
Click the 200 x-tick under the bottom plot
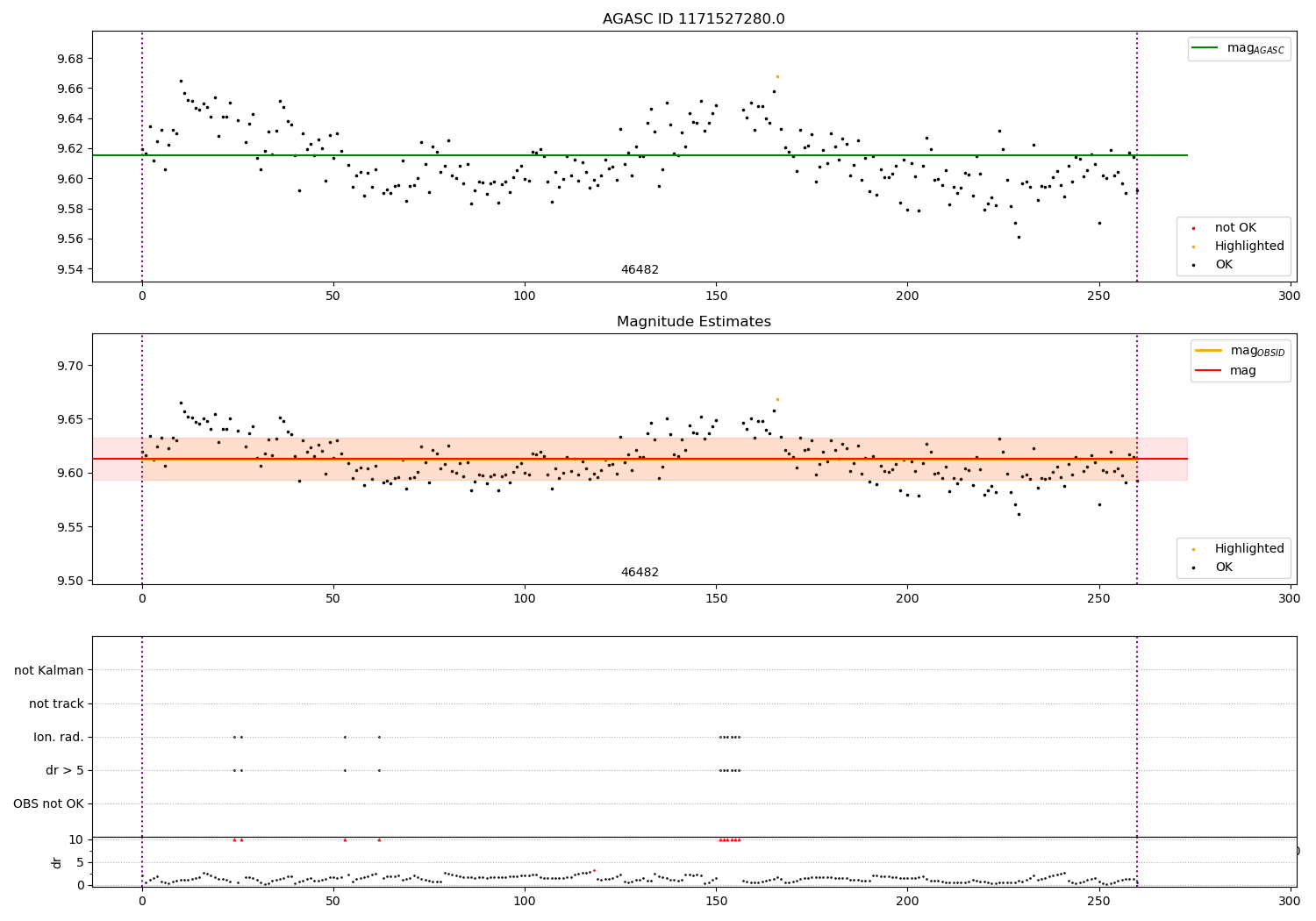(x=907, y=901)
